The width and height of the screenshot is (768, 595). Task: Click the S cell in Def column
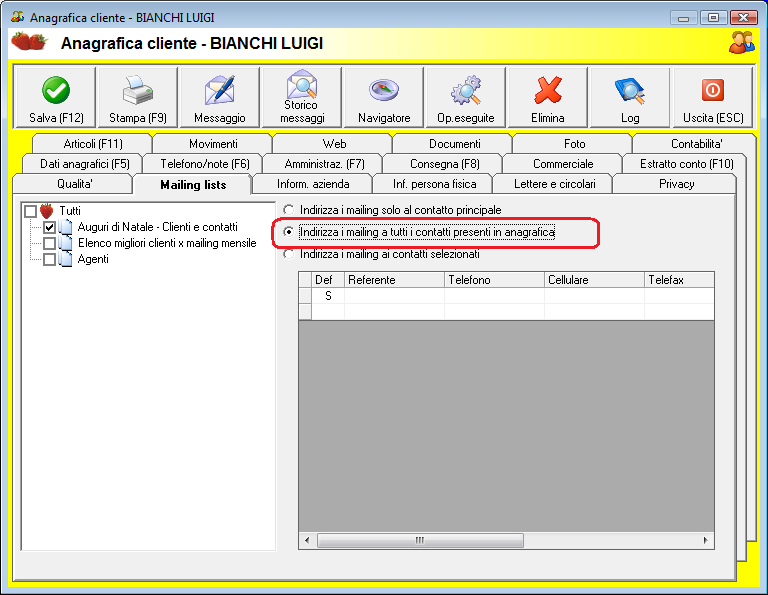point(328,296)
